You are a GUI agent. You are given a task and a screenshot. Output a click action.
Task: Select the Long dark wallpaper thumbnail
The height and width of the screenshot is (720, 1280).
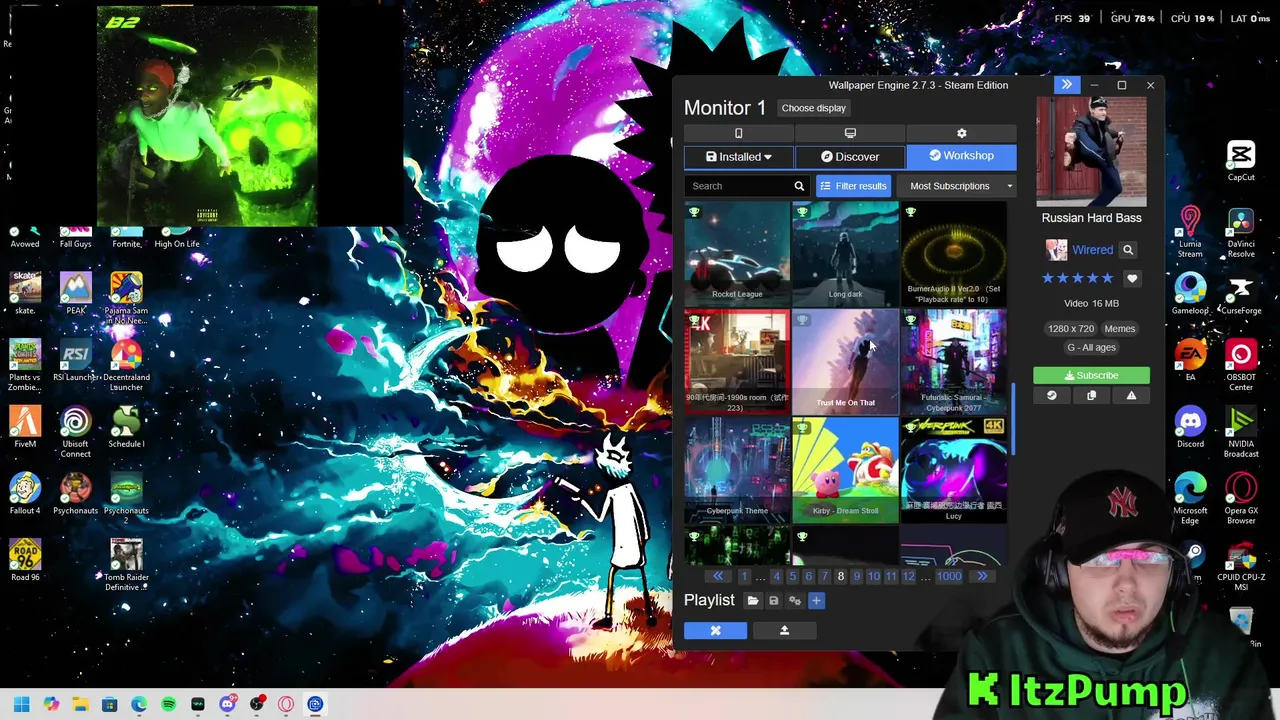point(845,252)
